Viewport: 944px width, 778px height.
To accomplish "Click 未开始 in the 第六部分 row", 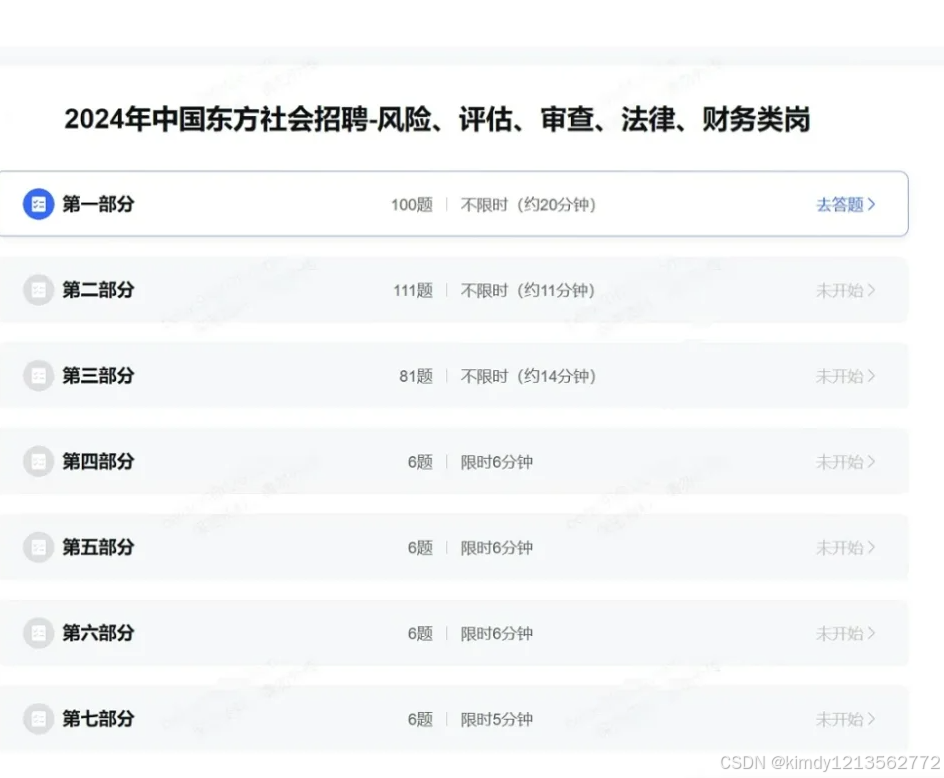I will coord(845,633).
